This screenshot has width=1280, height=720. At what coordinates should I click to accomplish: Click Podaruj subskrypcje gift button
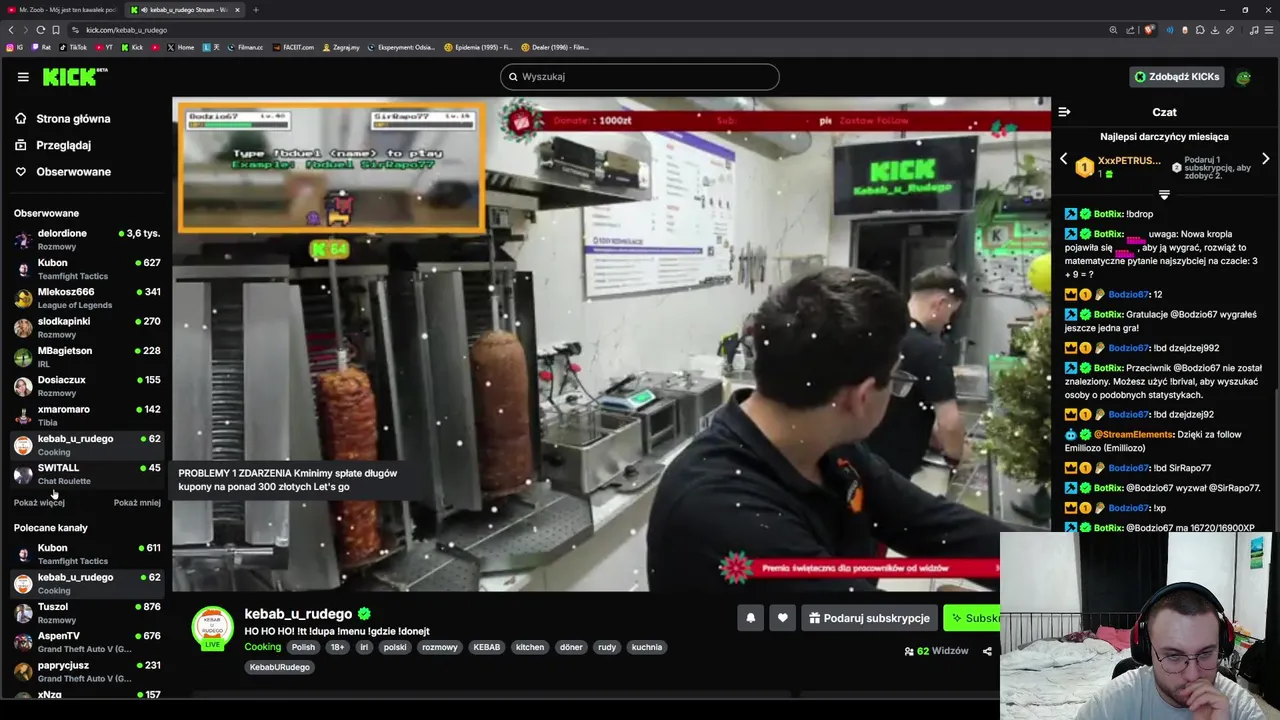[869, 618]
